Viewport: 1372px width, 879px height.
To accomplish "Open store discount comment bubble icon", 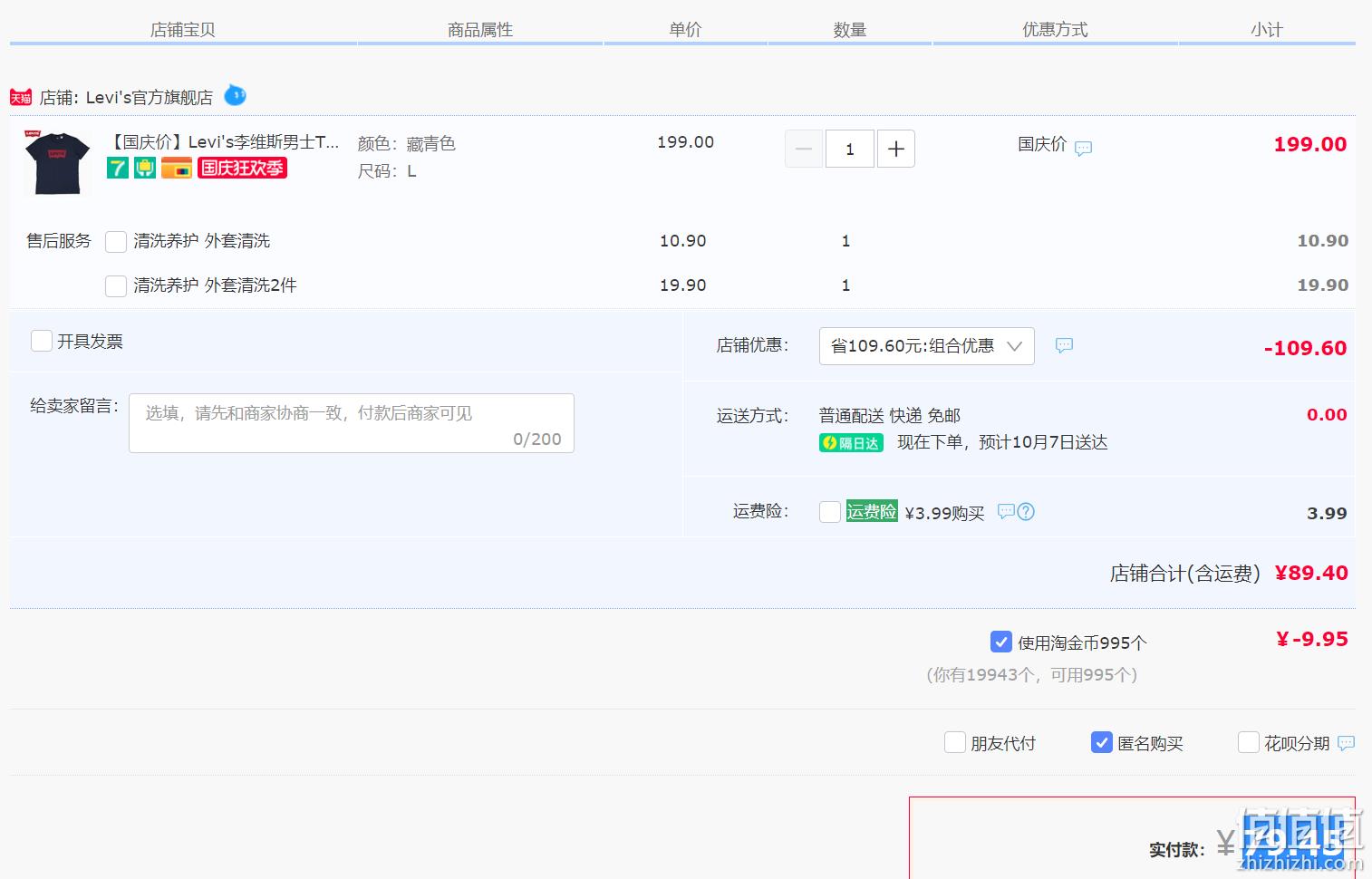I will pyautogui.click(x=1064, y=345).
